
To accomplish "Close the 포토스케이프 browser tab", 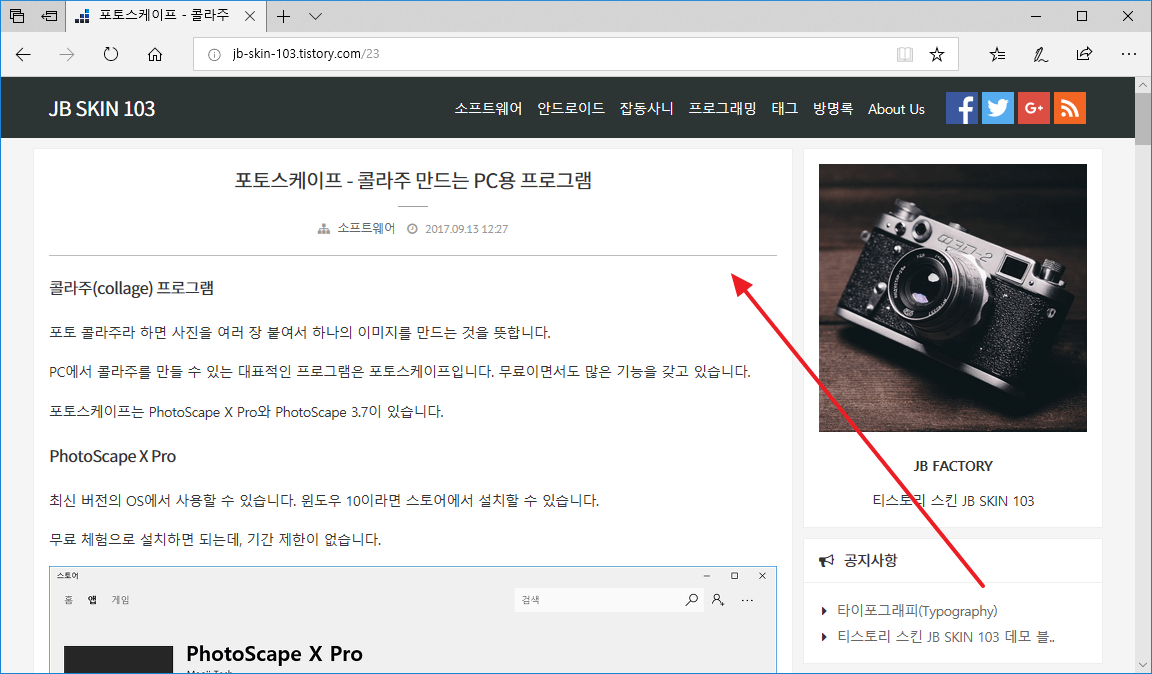I will coord(250,16).
